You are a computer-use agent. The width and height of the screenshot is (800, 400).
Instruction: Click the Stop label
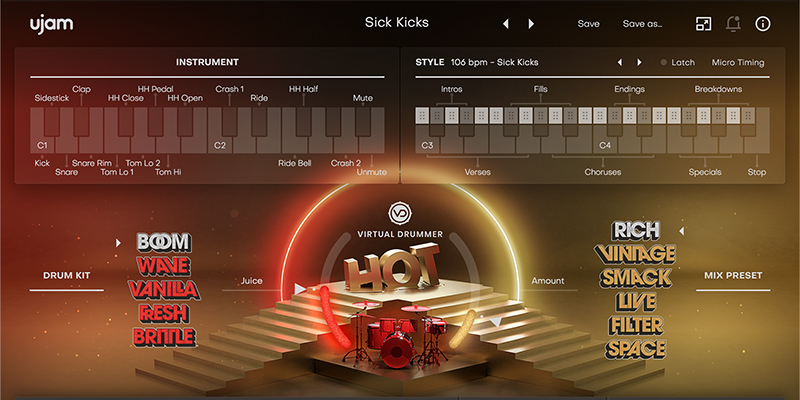pyautogui.click(x=757, y=172)
